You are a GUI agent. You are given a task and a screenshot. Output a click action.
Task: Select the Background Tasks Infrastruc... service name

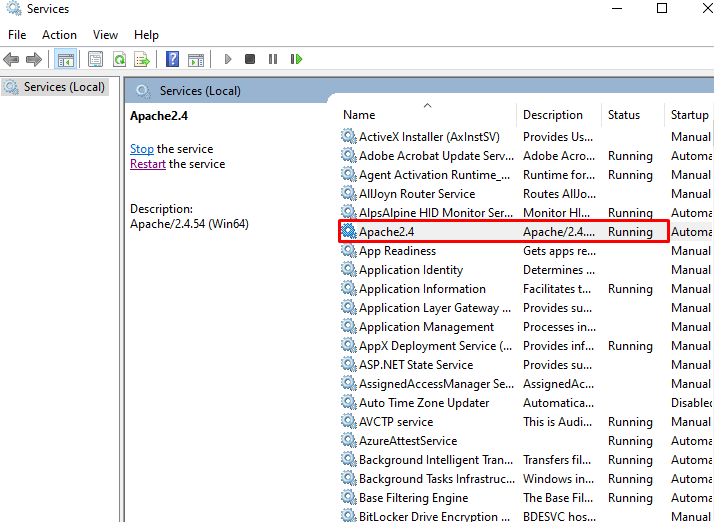click(437, 479)
